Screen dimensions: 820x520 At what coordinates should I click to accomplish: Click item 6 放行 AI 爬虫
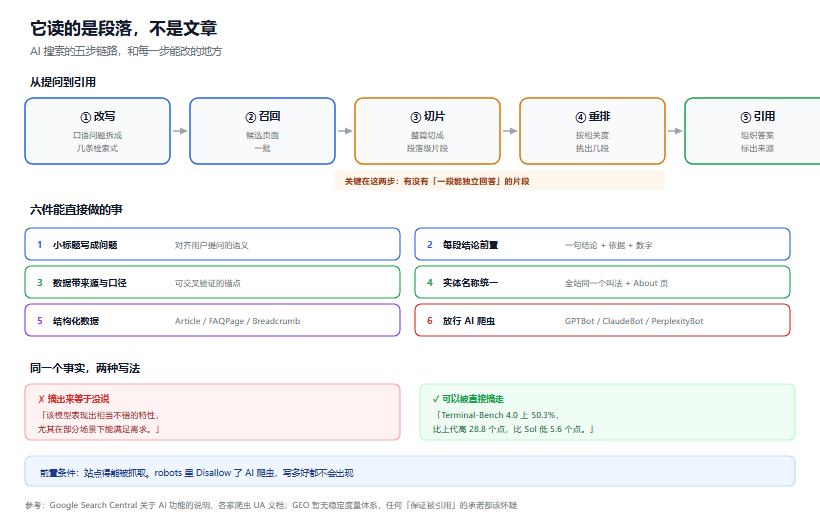point(602,321)
